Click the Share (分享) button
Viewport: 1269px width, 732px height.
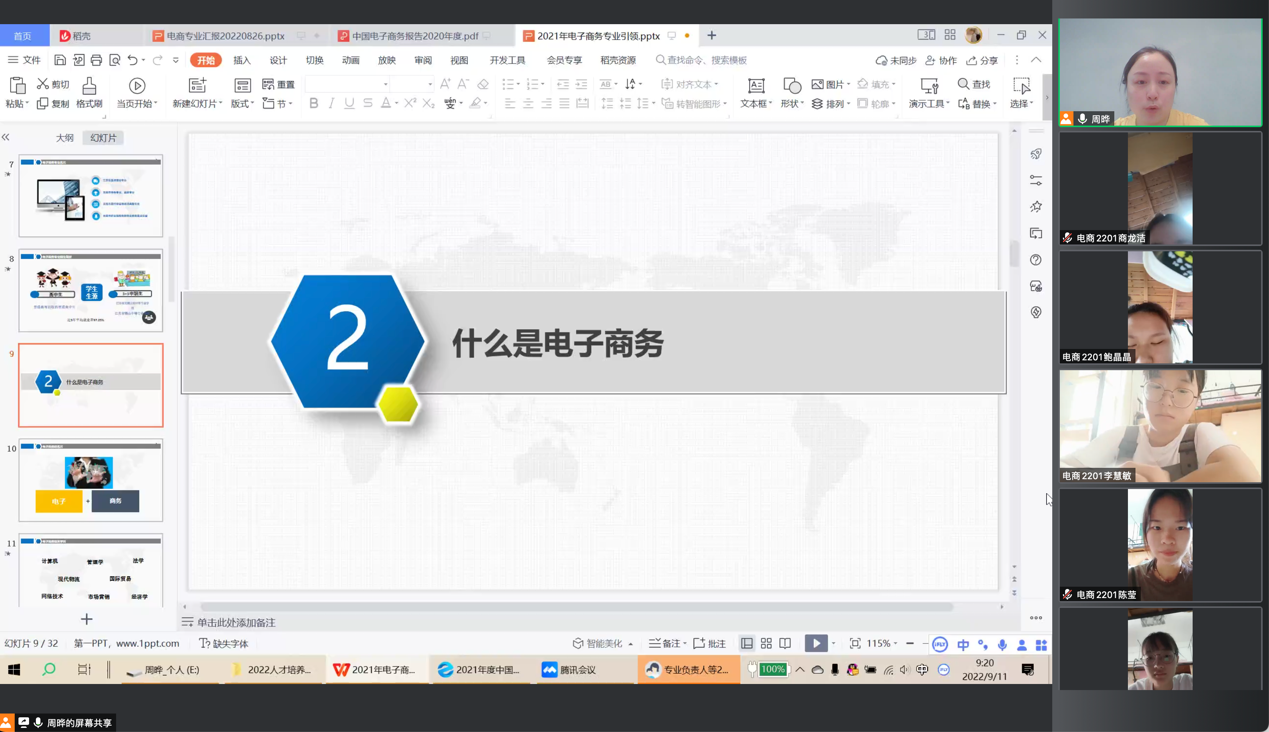(x=982, y=60)
